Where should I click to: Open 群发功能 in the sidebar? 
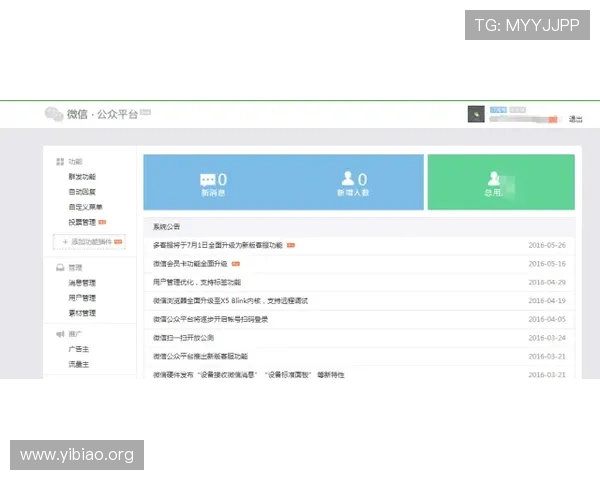82,176
